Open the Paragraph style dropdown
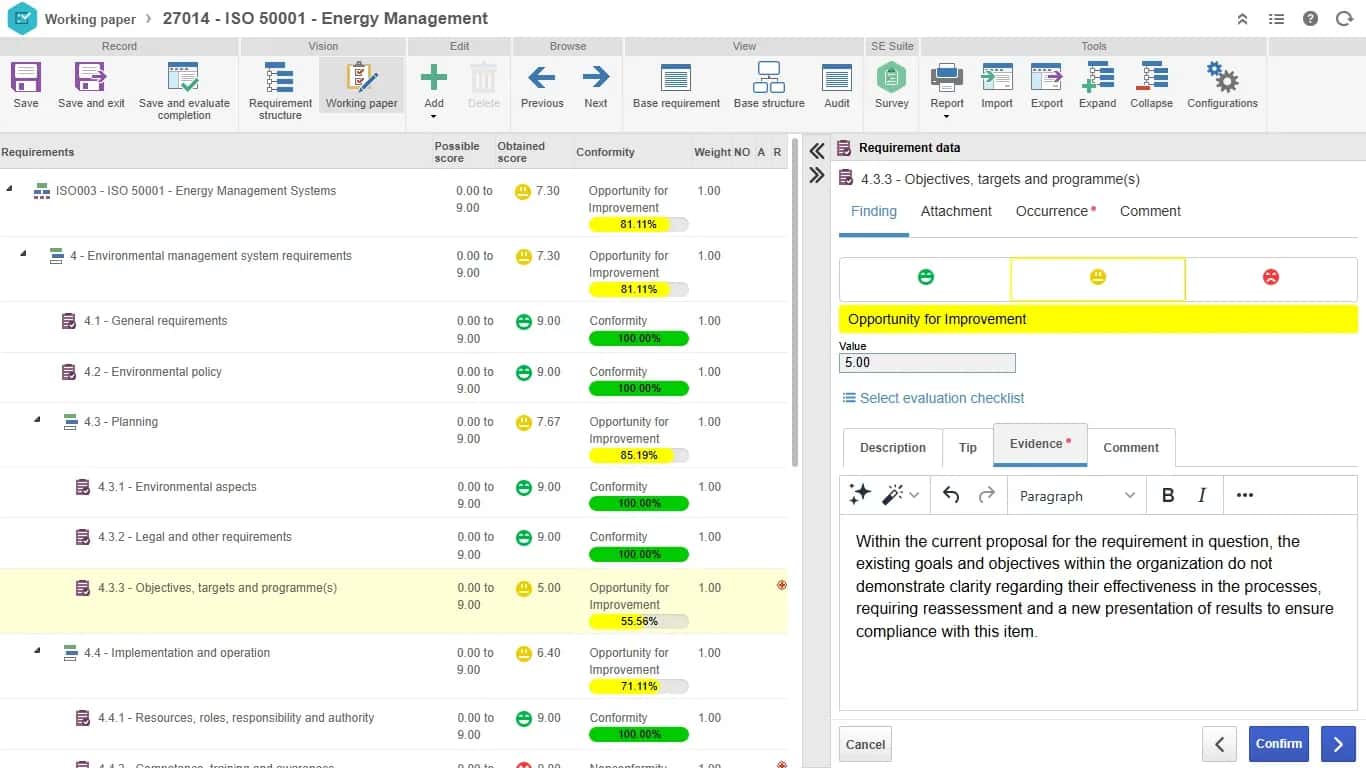The width and height of the screenshot is (1366, 768). 1077,495
